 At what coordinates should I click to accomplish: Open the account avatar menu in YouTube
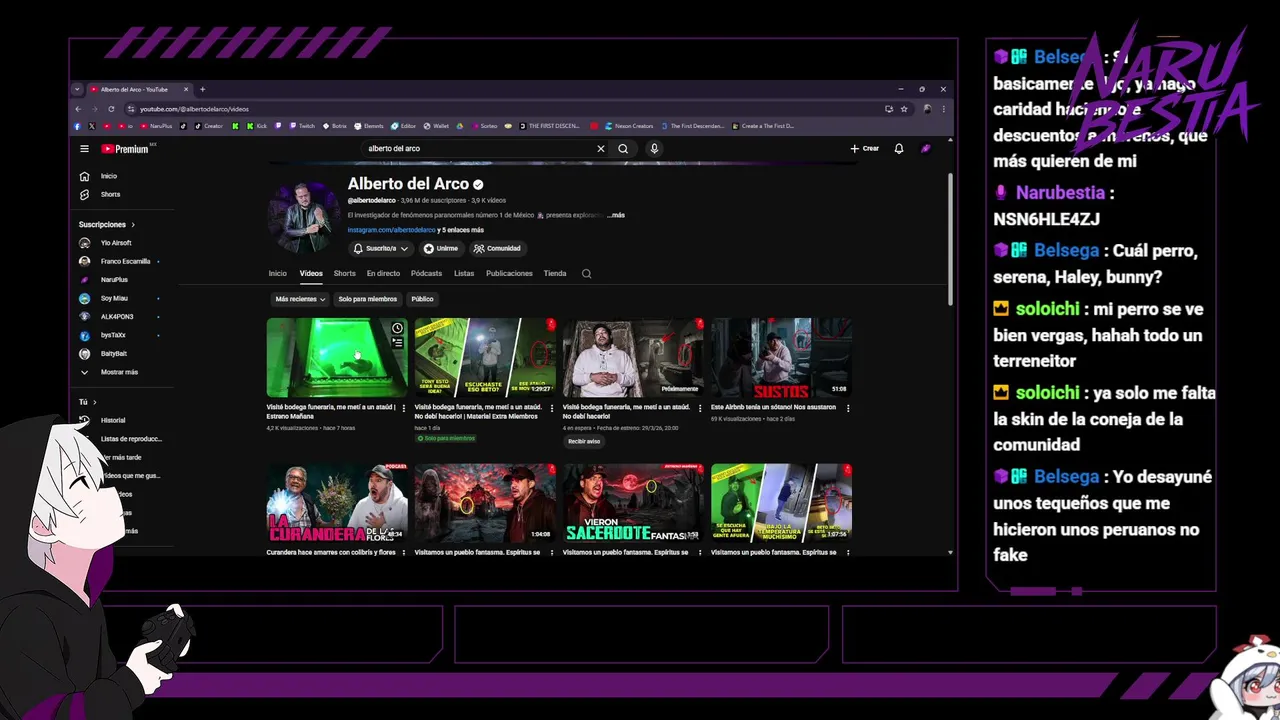click(x=926, y=148)
